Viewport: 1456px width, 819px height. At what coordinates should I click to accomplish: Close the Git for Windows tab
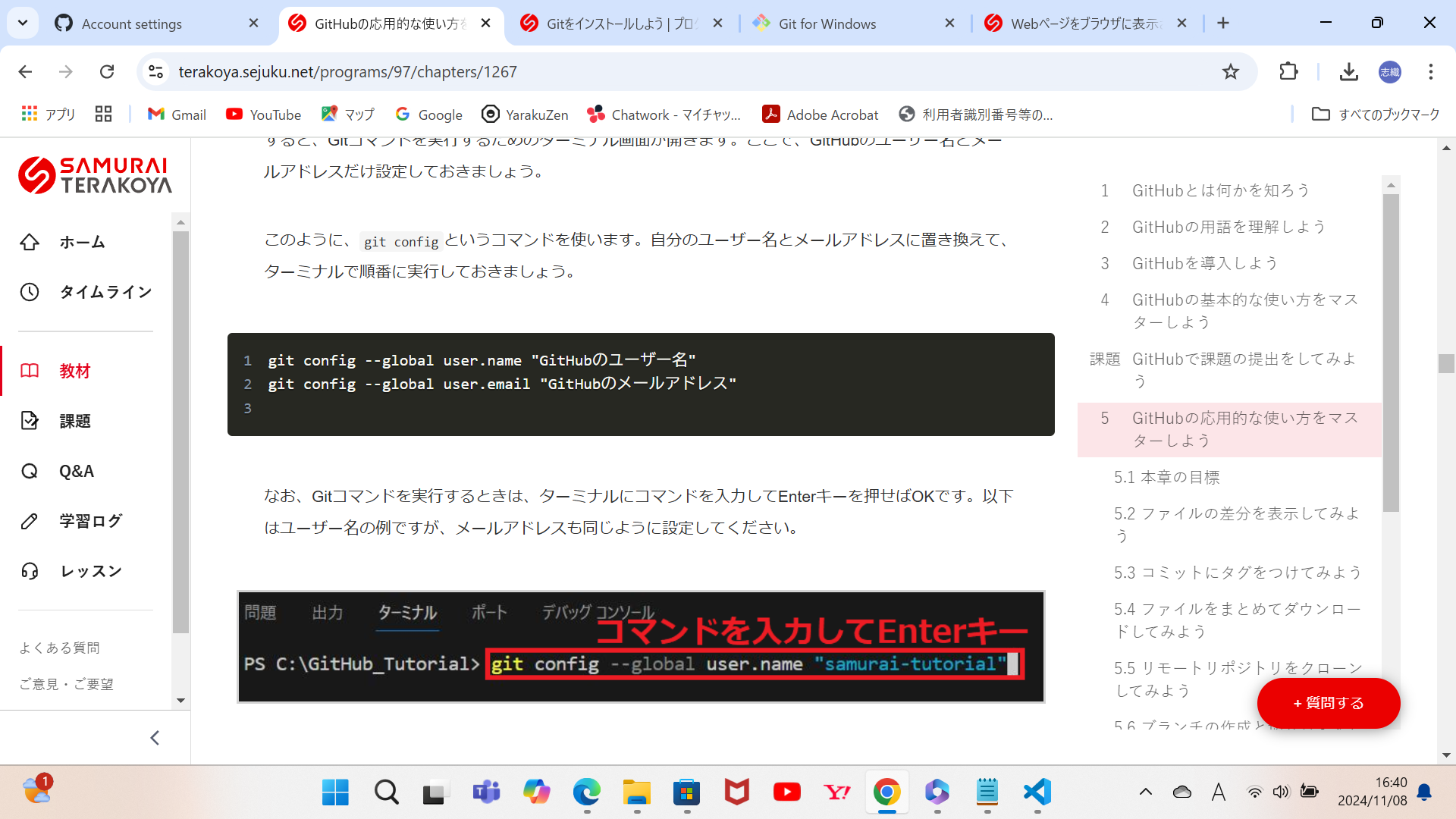point(949,24)
